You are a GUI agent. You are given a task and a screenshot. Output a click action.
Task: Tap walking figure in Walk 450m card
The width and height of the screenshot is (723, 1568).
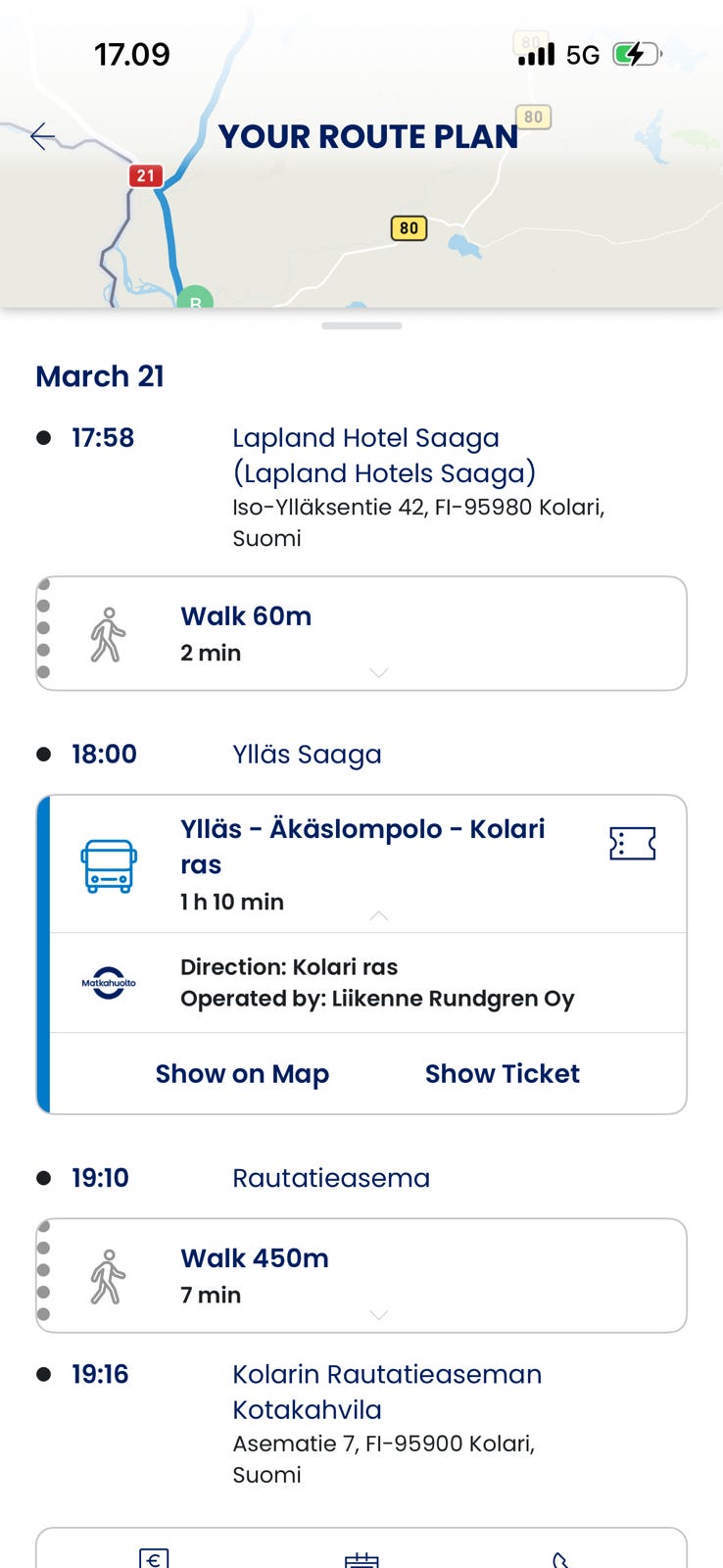(x=108, y=1276)
